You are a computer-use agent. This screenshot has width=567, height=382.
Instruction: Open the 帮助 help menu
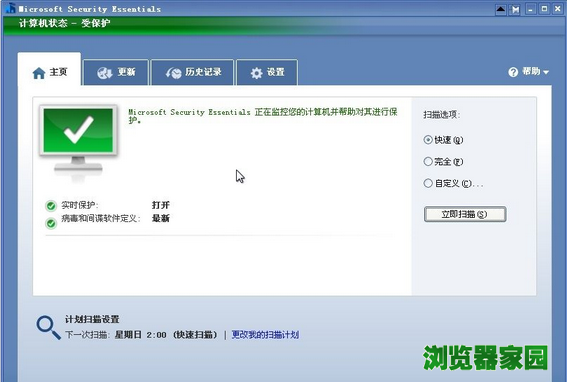[x=528, y=72]
